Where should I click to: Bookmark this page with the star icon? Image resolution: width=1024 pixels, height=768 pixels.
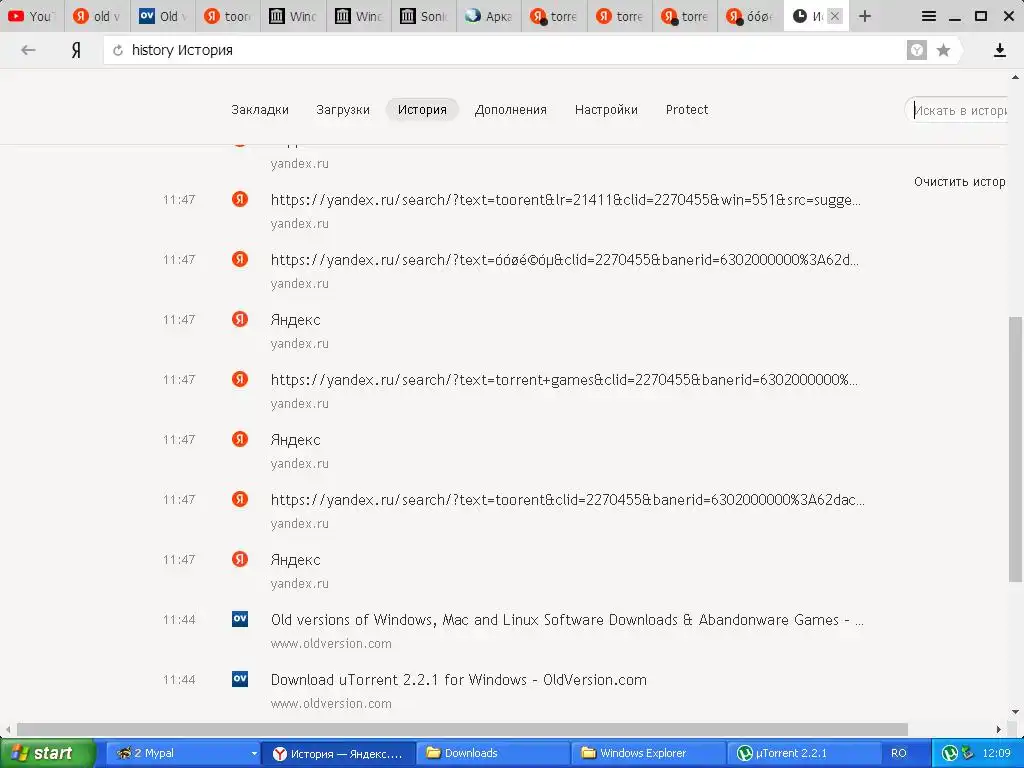[x=943, y=50]
